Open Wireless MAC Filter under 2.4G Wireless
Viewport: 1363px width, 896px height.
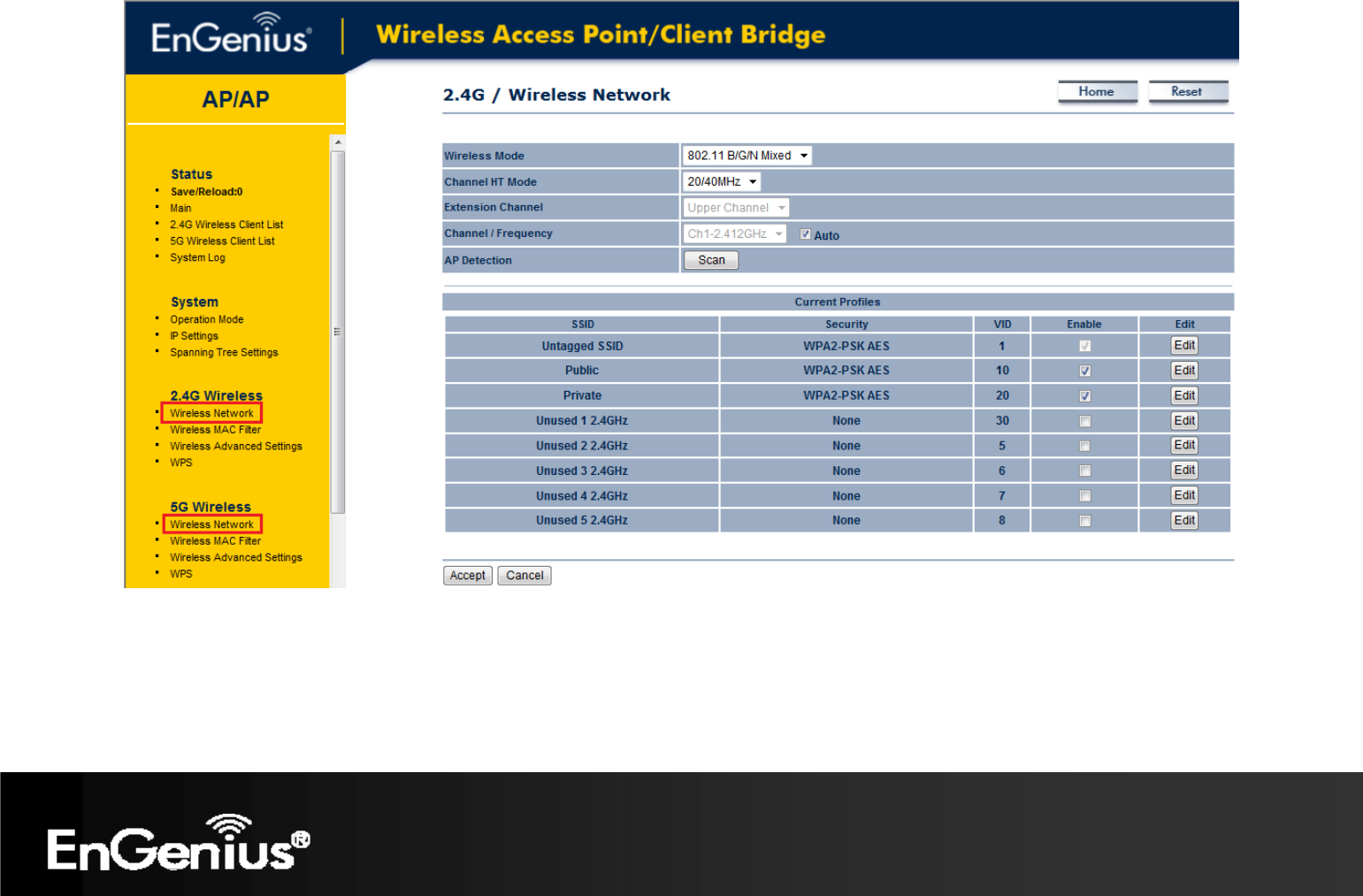215,430
